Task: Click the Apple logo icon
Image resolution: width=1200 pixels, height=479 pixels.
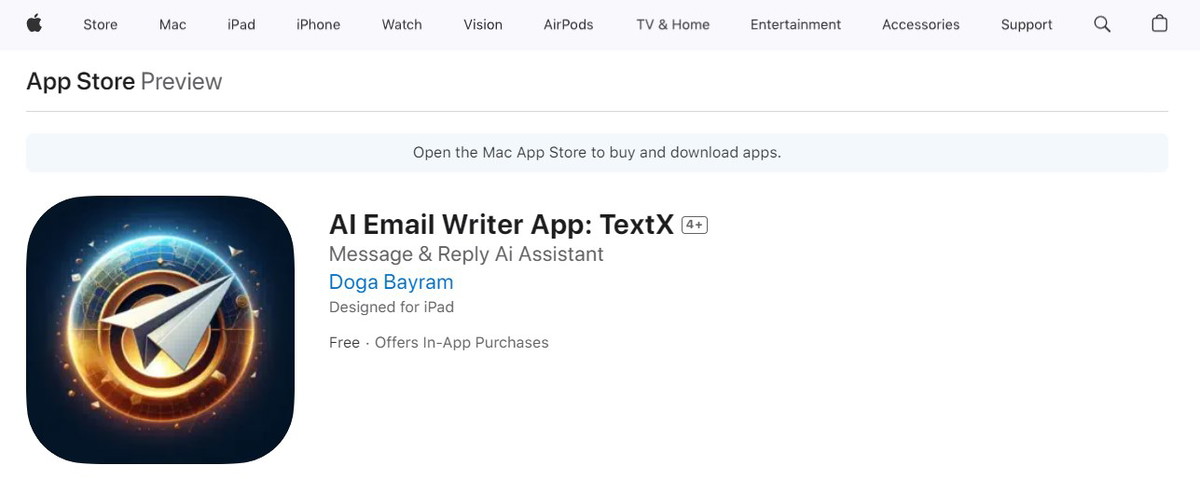Action: 34,24
